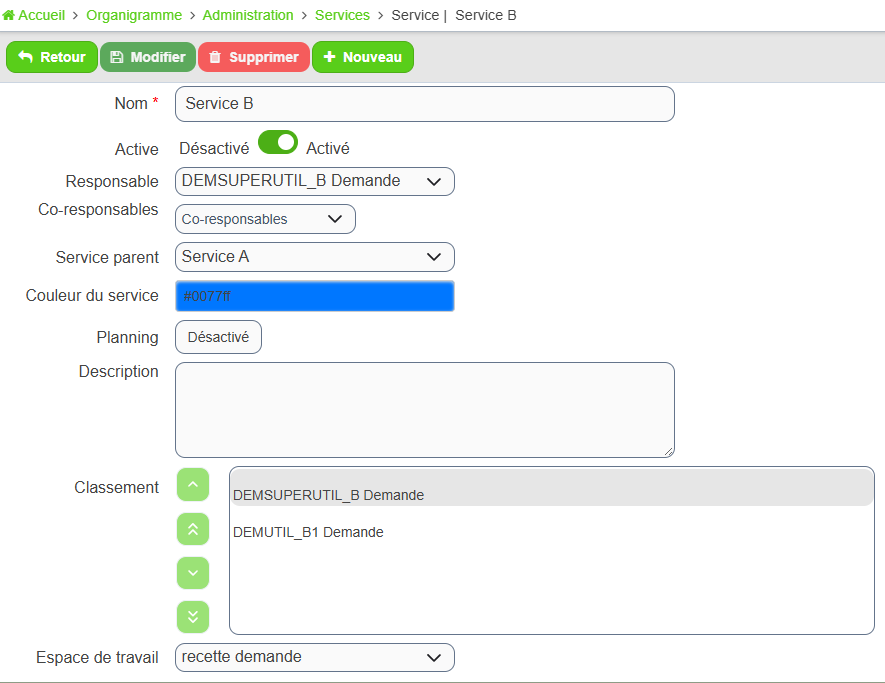Save changes with Modifier button

148,57
